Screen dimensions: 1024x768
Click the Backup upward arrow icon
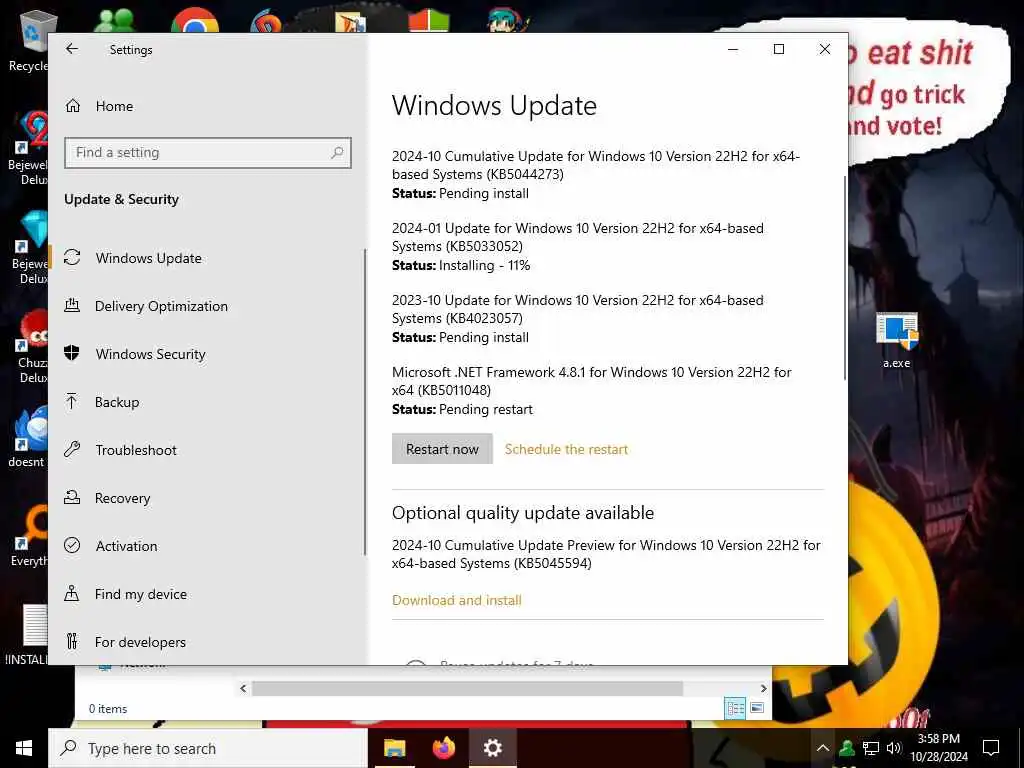coord(72,401)
